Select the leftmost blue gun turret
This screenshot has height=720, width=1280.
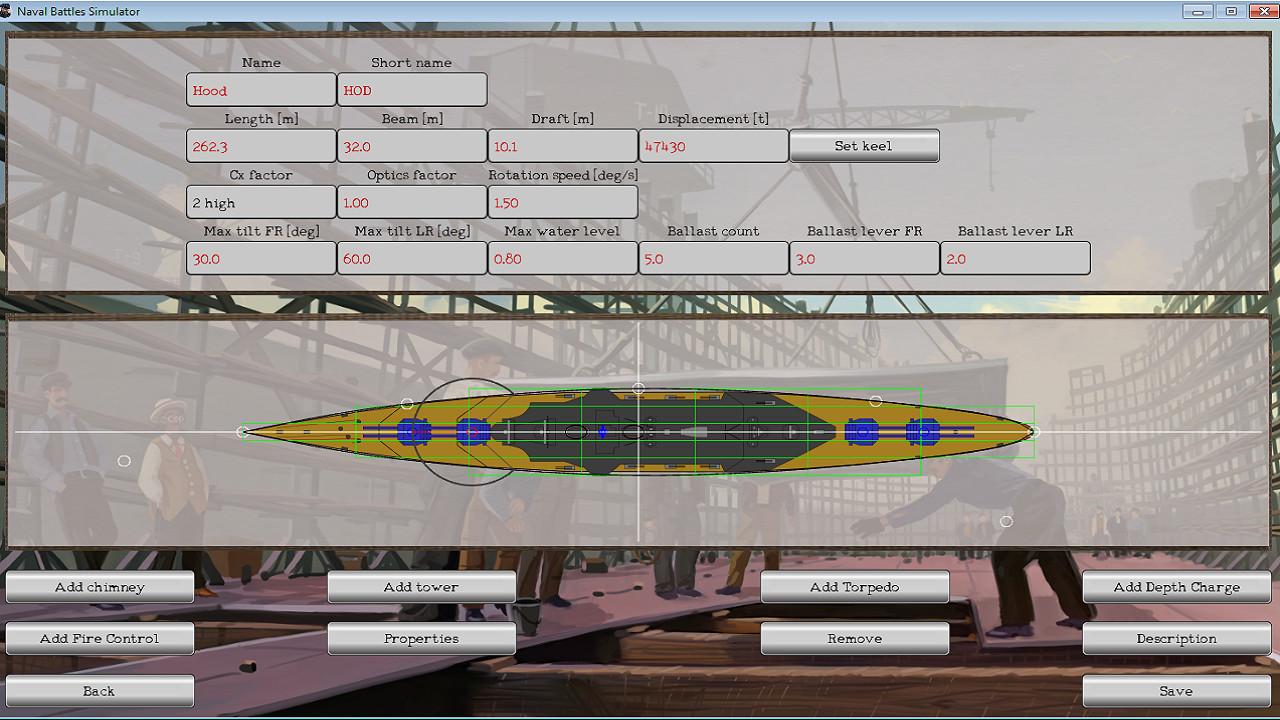click(x=413, y=432)
